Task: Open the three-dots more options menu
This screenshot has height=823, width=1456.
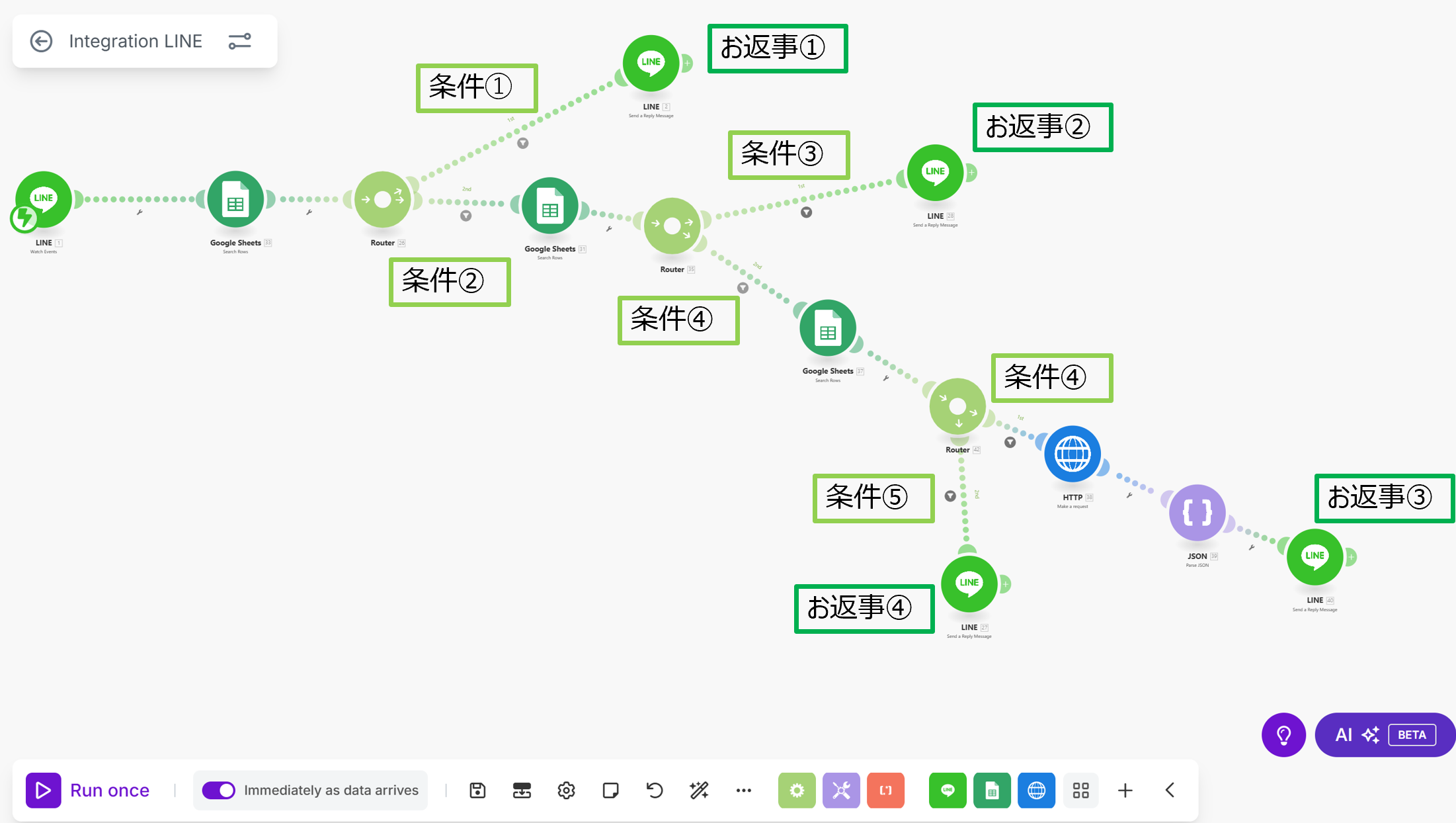Action: [743, 790]
